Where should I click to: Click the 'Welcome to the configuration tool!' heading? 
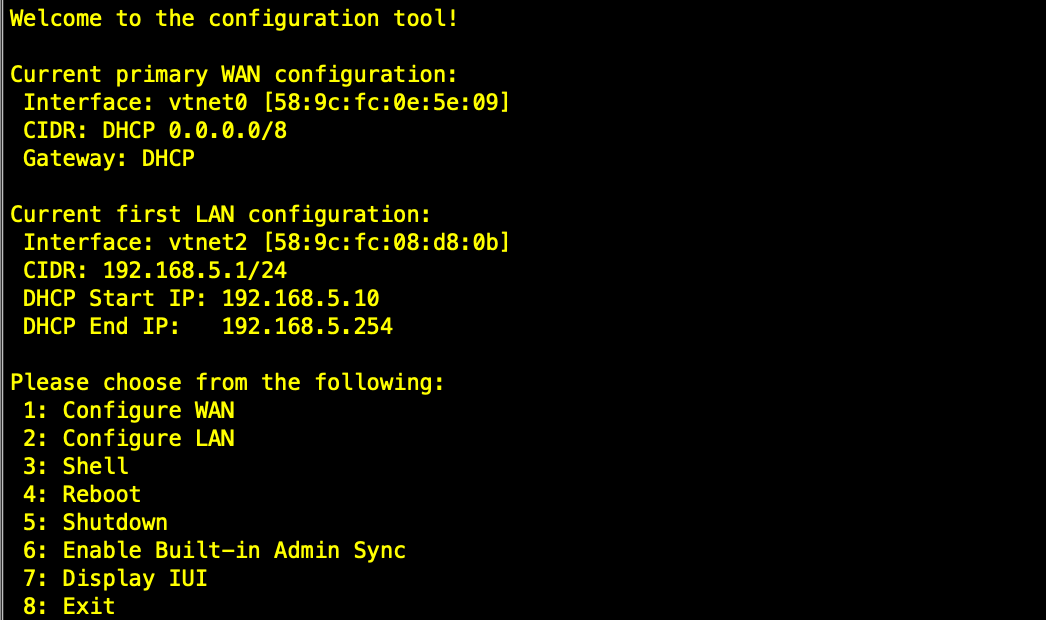coord(234,18)
